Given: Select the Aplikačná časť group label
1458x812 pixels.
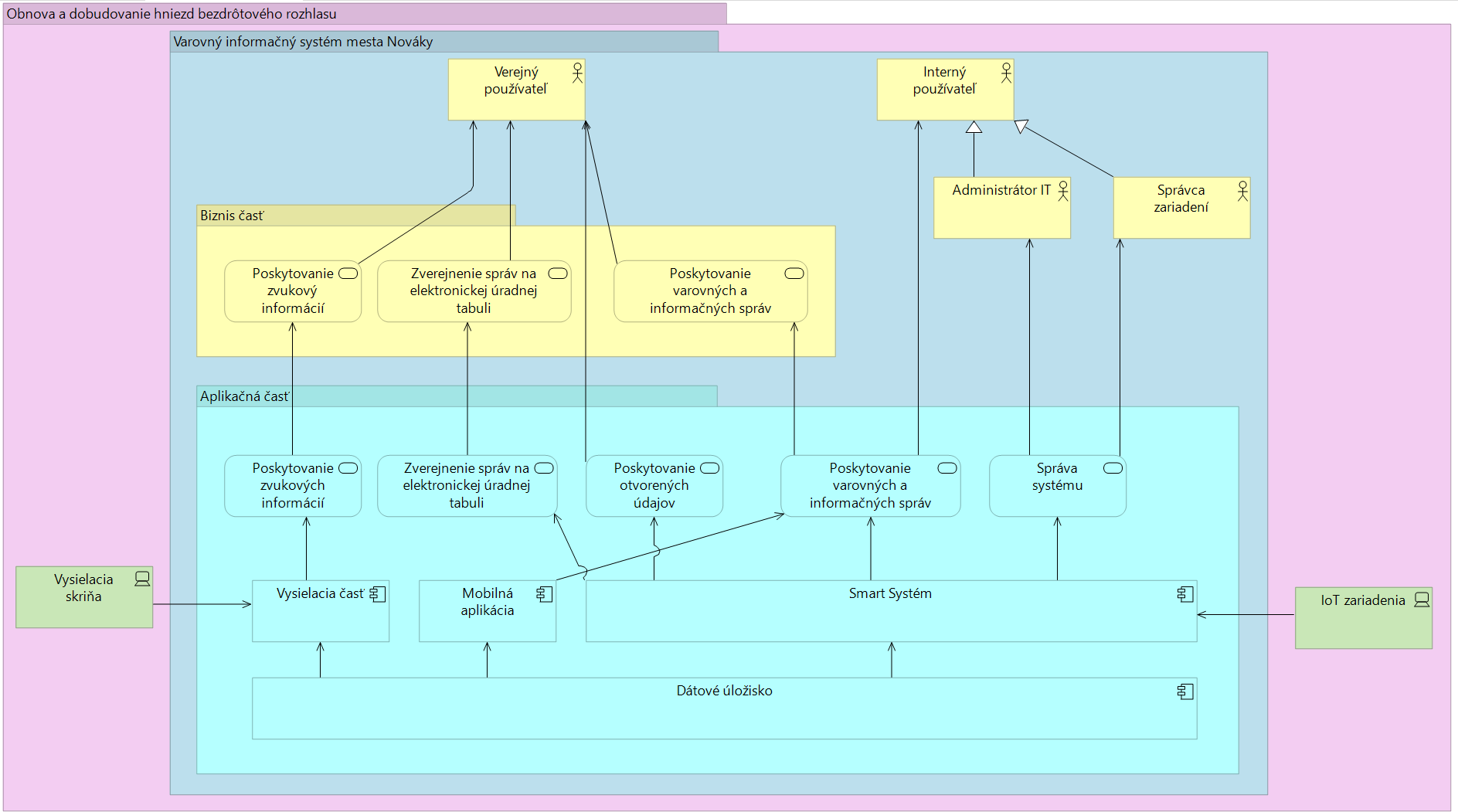Looking at the screenshot, I should pyautogui.click(x=244, y=396).
